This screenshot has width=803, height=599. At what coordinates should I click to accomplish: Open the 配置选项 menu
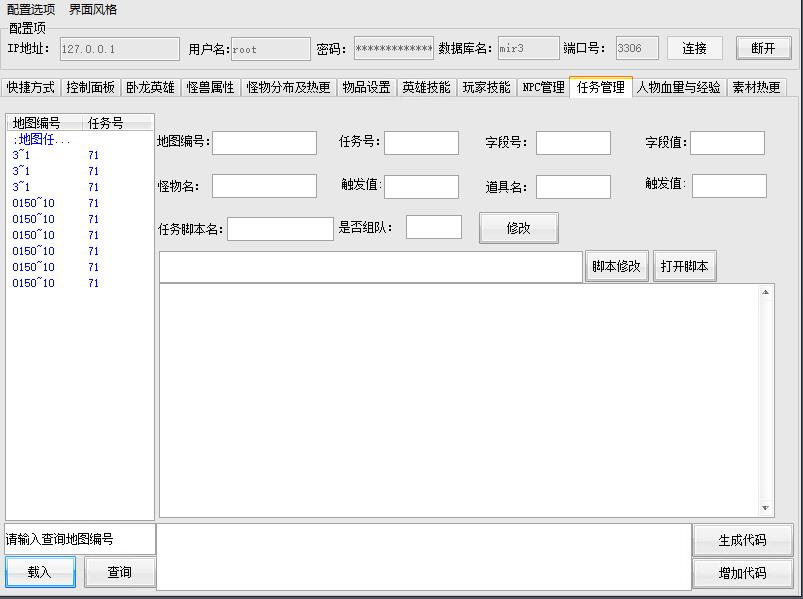click(31, 10)
